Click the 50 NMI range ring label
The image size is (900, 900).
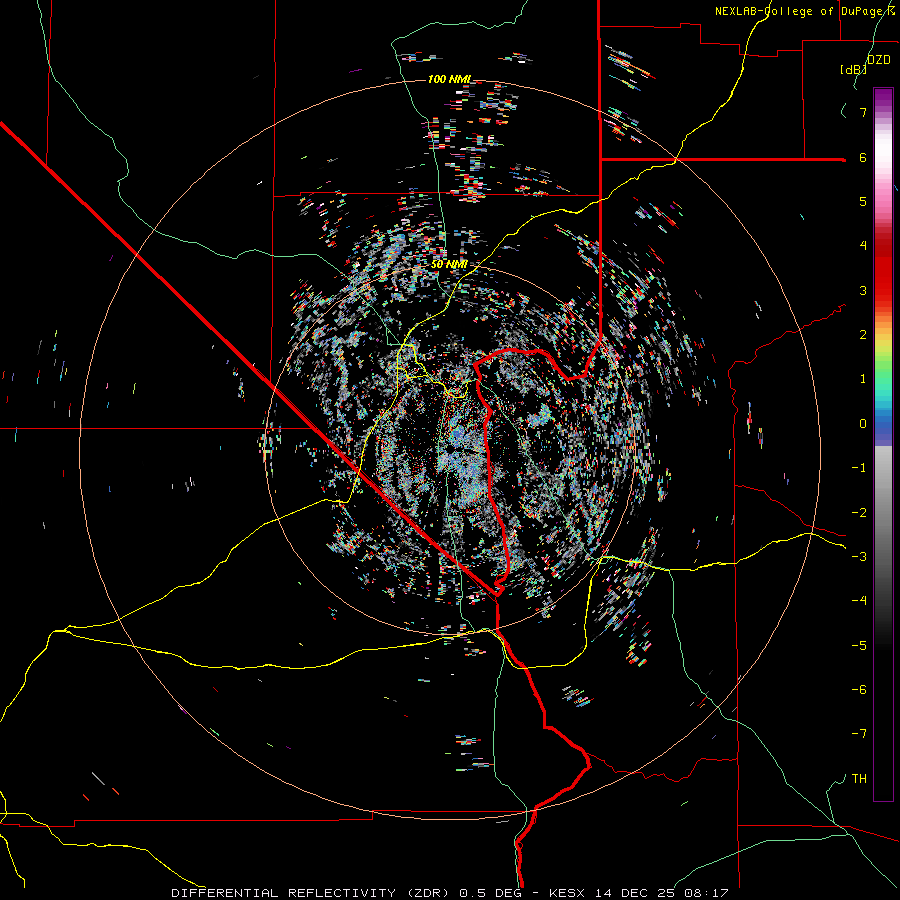click(449, 265)
